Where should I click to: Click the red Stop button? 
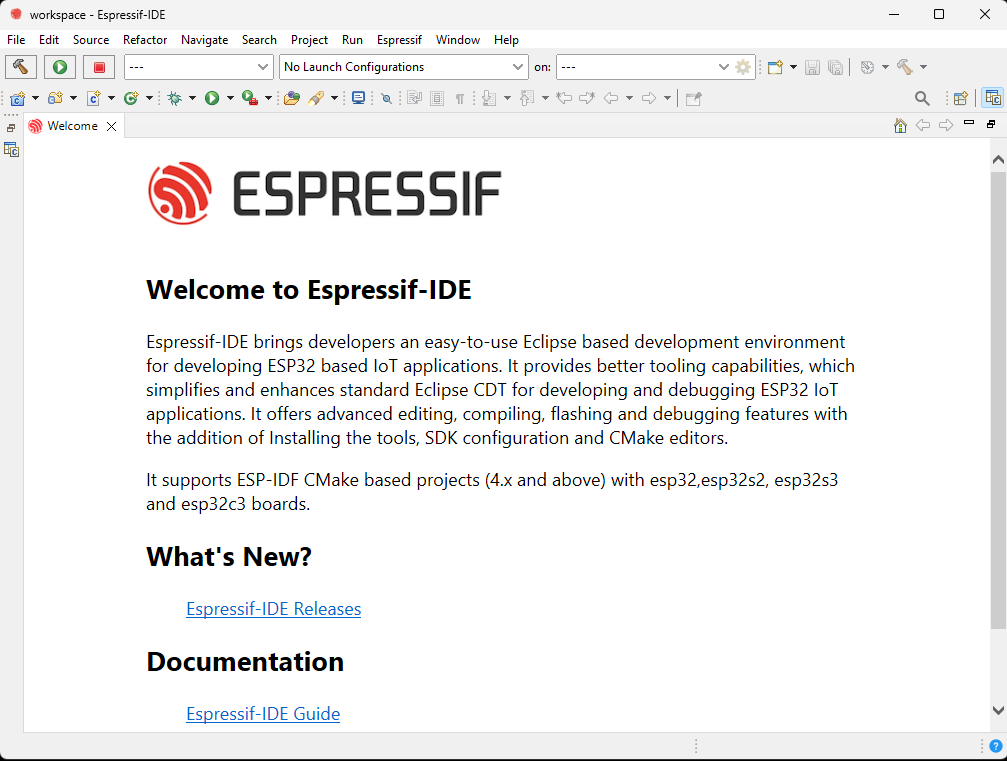coord(99,67)
